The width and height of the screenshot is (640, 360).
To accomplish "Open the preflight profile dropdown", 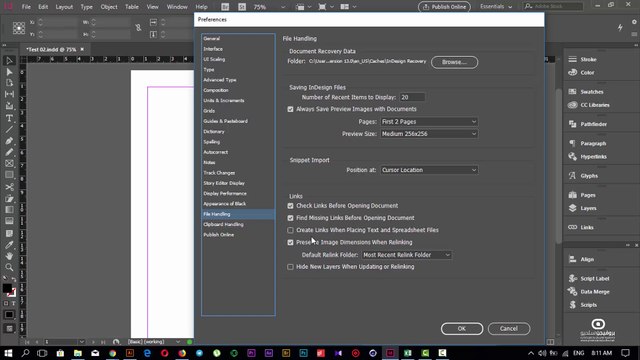I will pyautogui.click(x=178, y=342).
